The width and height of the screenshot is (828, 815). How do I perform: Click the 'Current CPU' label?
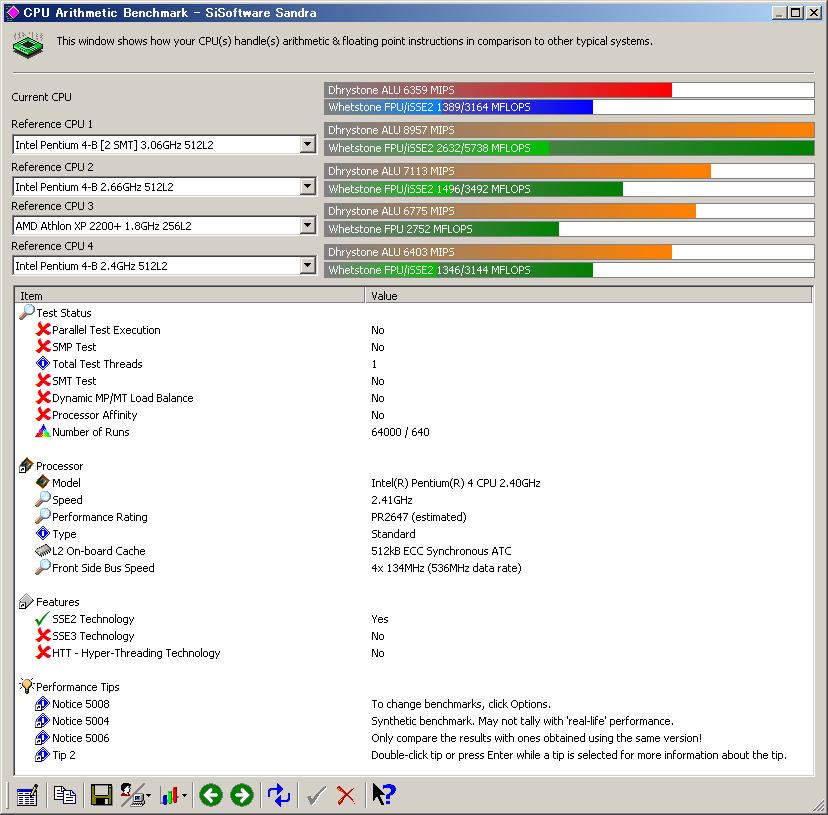[41, 97]
